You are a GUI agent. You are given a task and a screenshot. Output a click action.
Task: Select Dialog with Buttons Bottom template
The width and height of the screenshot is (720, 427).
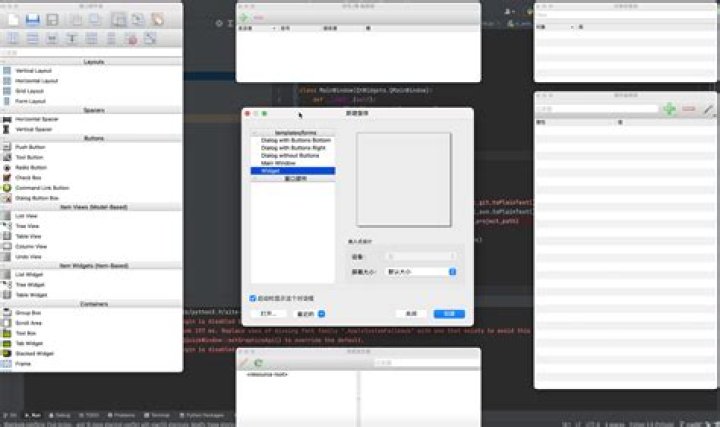point(290,140)
